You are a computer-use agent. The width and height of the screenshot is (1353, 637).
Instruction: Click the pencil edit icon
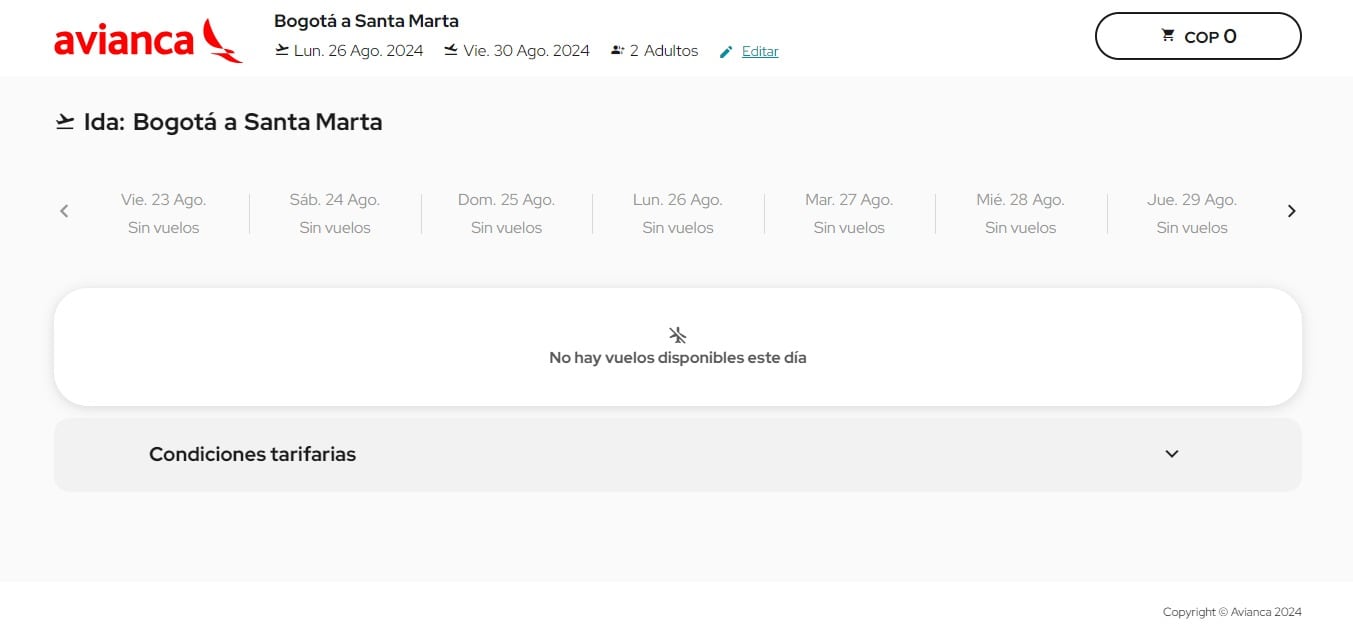coord(726,52)
